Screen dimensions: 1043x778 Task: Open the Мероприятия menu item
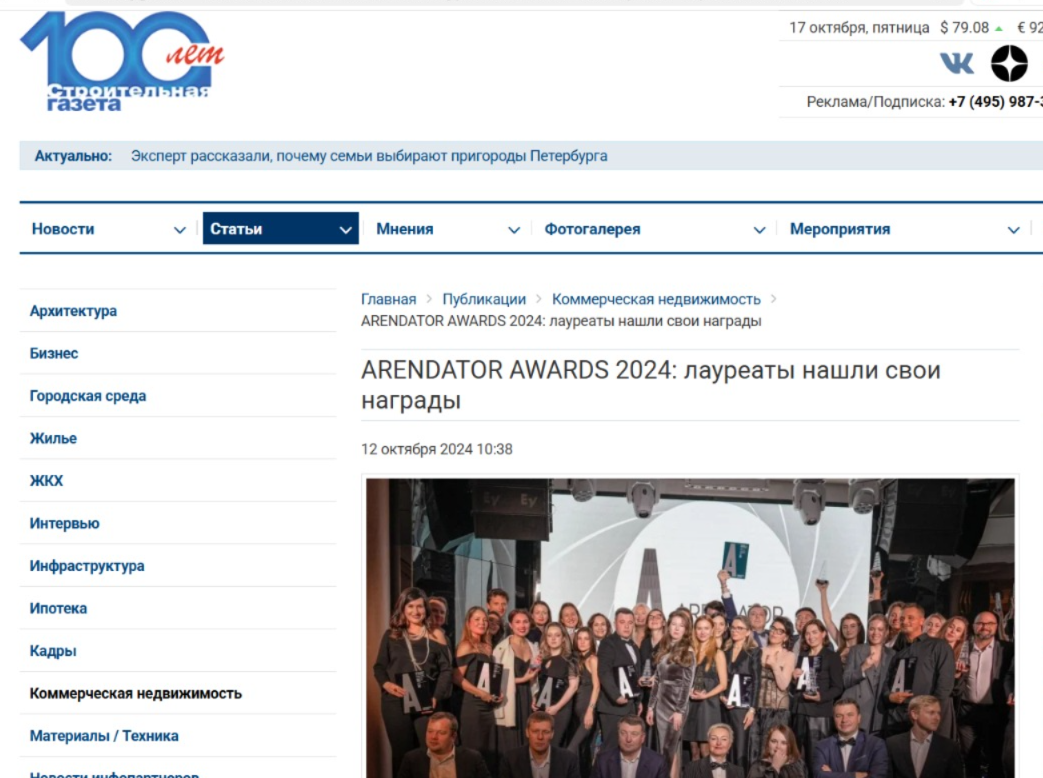pyautogui.click(x=839, y=229)
